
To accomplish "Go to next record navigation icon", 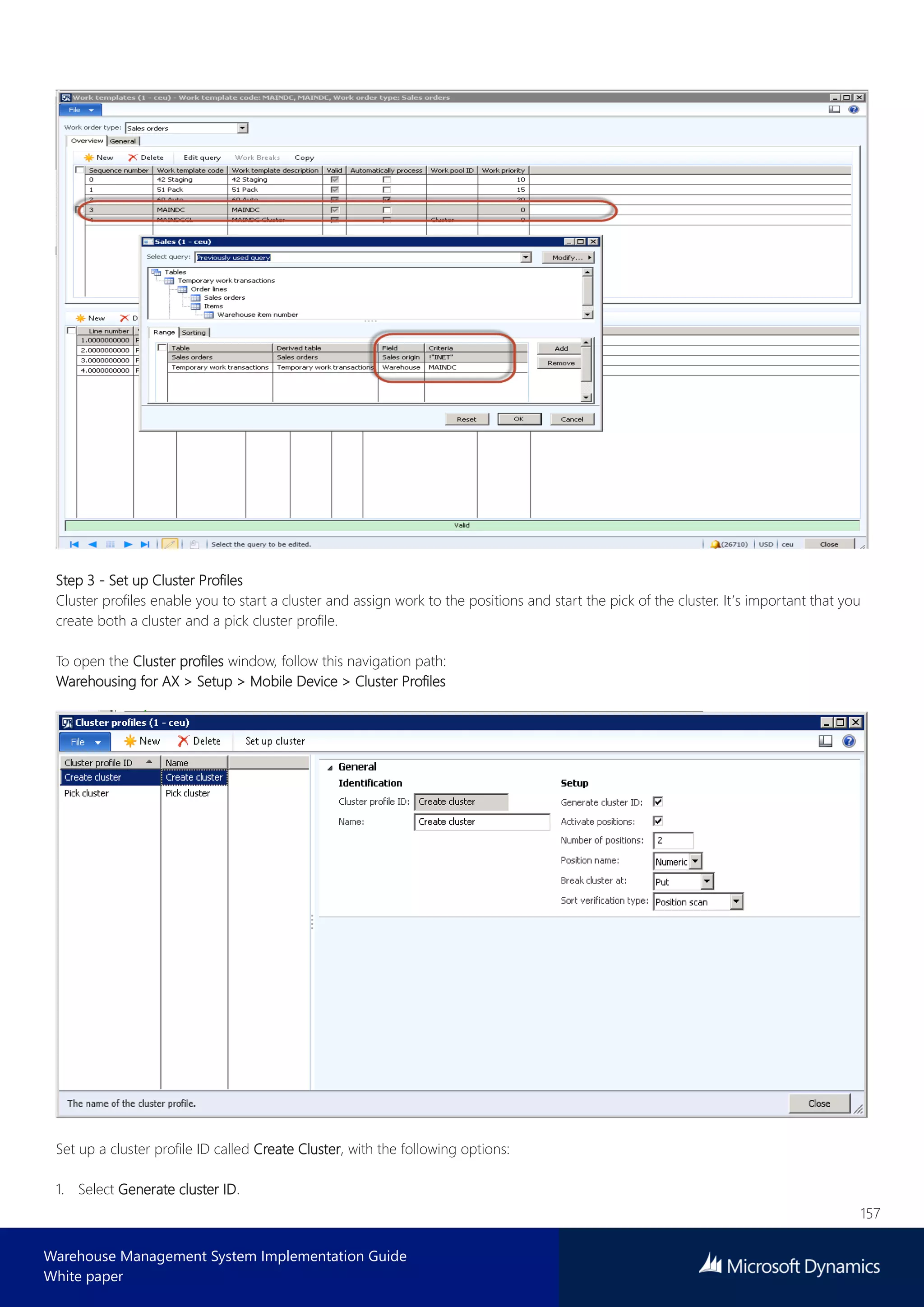I will 128,544.
